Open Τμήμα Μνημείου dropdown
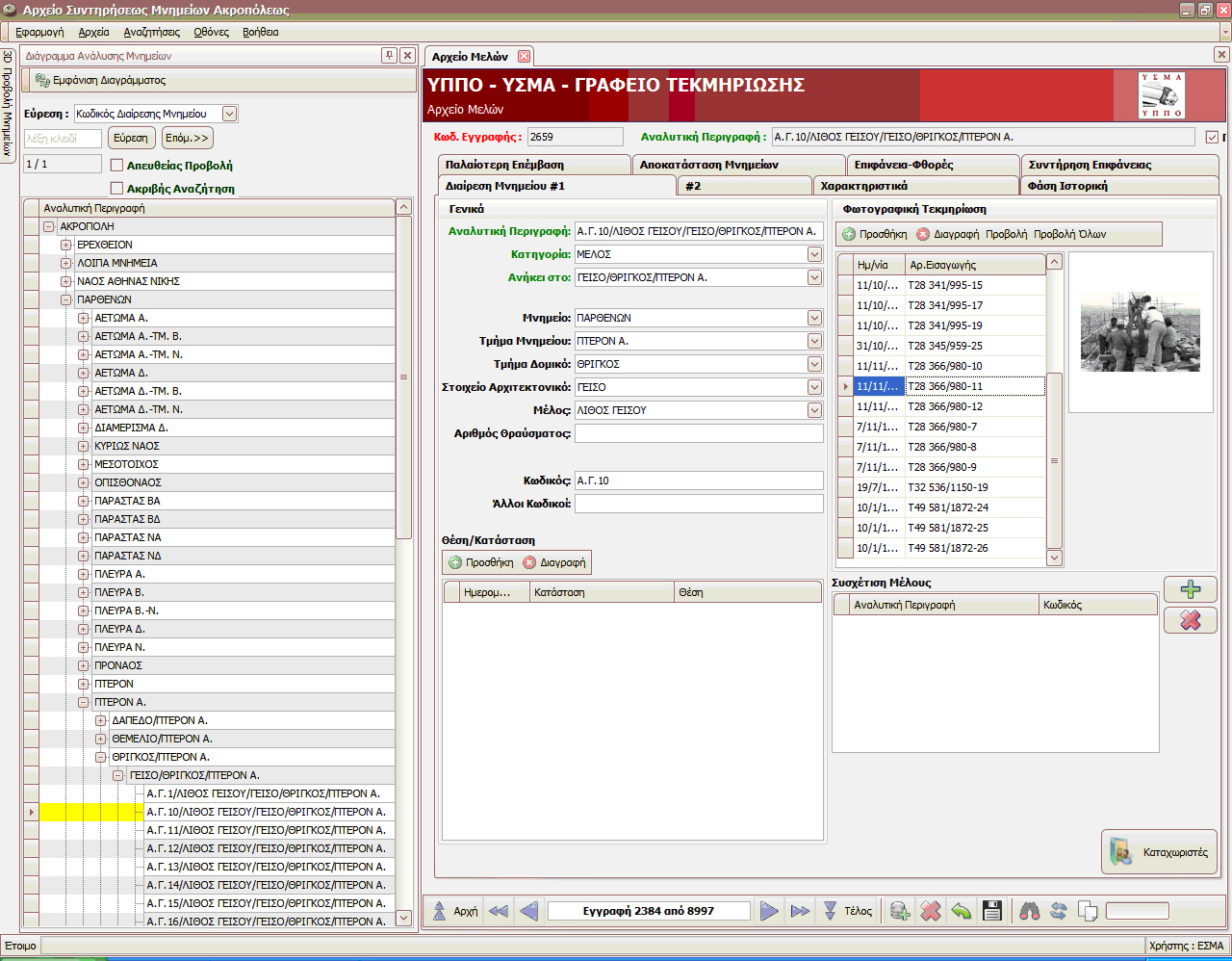1232x961 pixels. 814,341
